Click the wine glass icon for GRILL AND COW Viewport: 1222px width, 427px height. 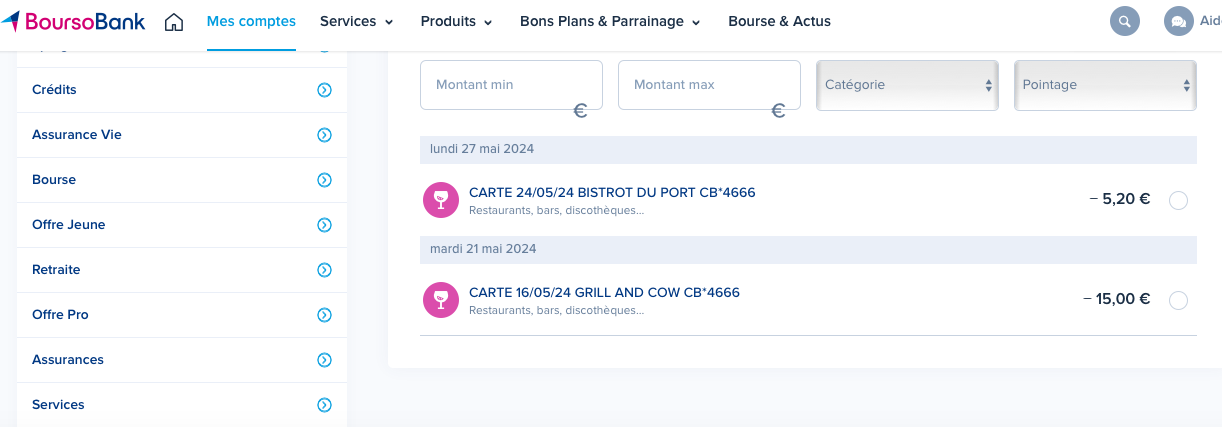click(x=441, y=300)
